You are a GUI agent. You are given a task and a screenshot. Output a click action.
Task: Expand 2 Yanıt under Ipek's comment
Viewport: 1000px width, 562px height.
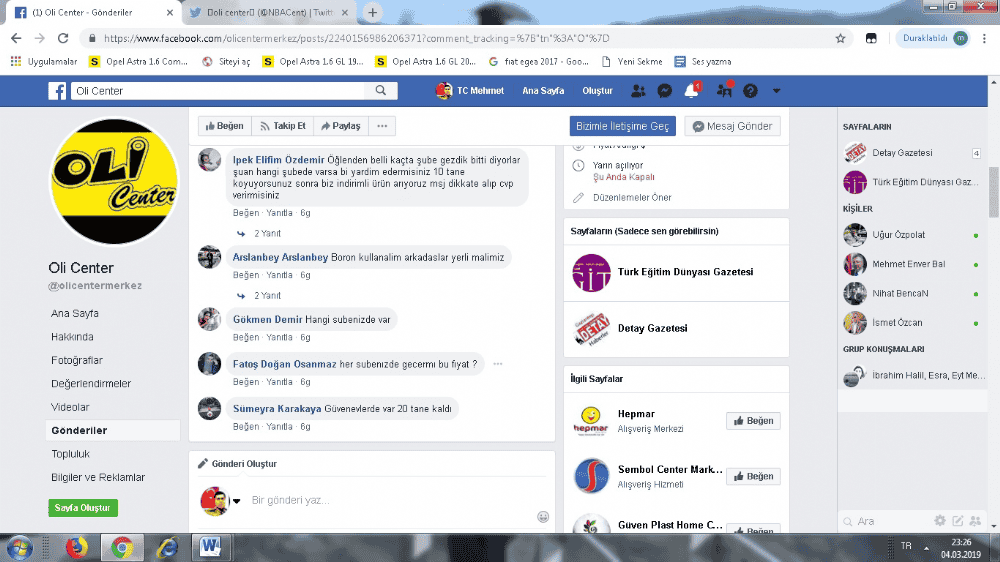tap(267, 233)
